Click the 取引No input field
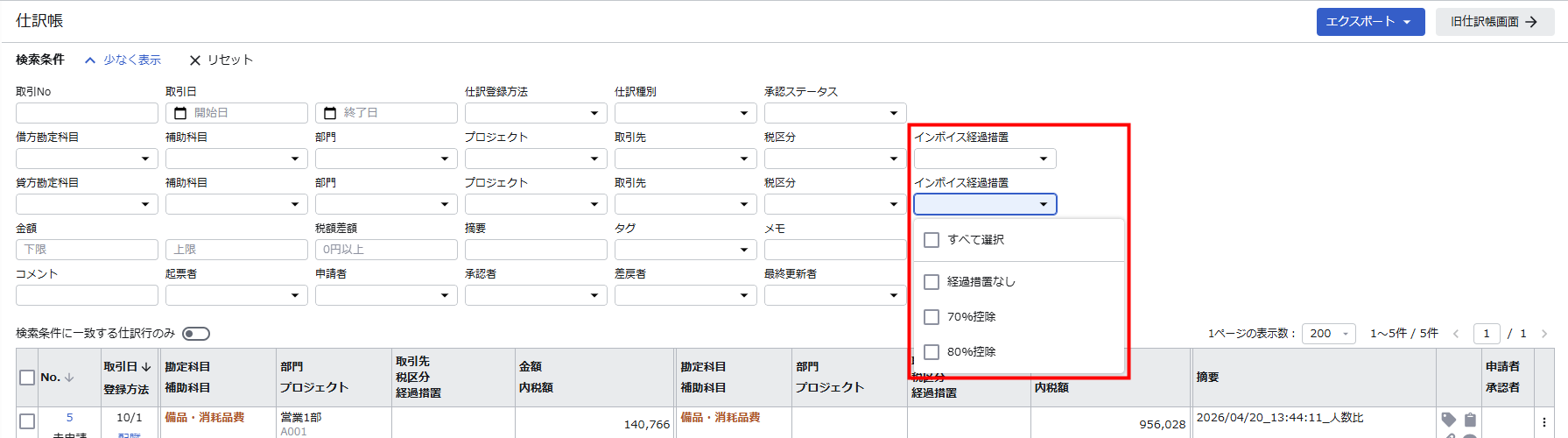Image resolution: width=1568 pixels, height=438 pixels. click(87, 113)
